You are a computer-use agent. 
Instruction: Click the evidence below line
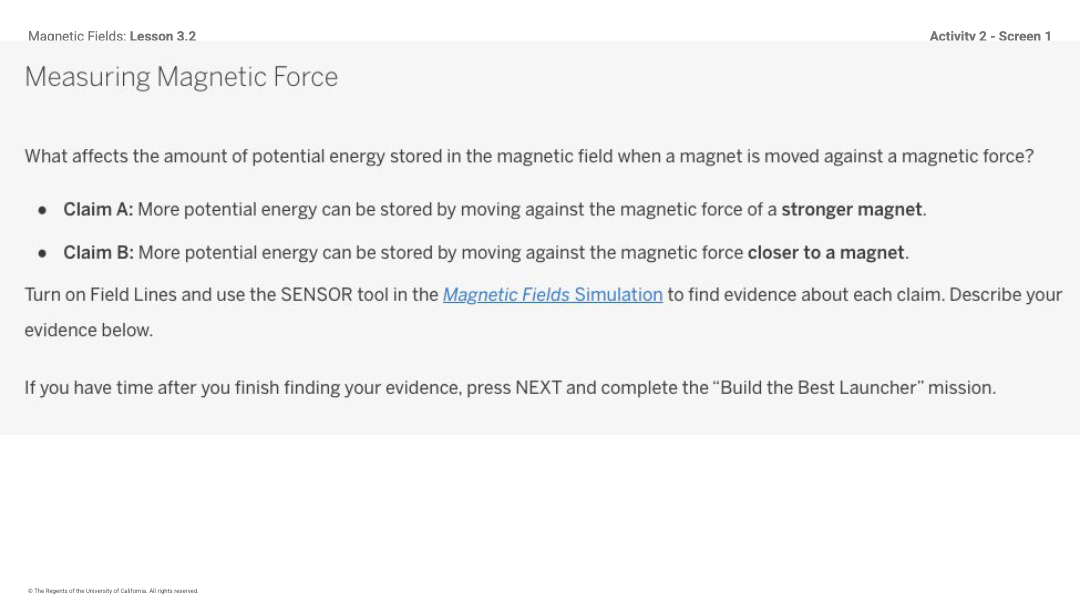89,331
